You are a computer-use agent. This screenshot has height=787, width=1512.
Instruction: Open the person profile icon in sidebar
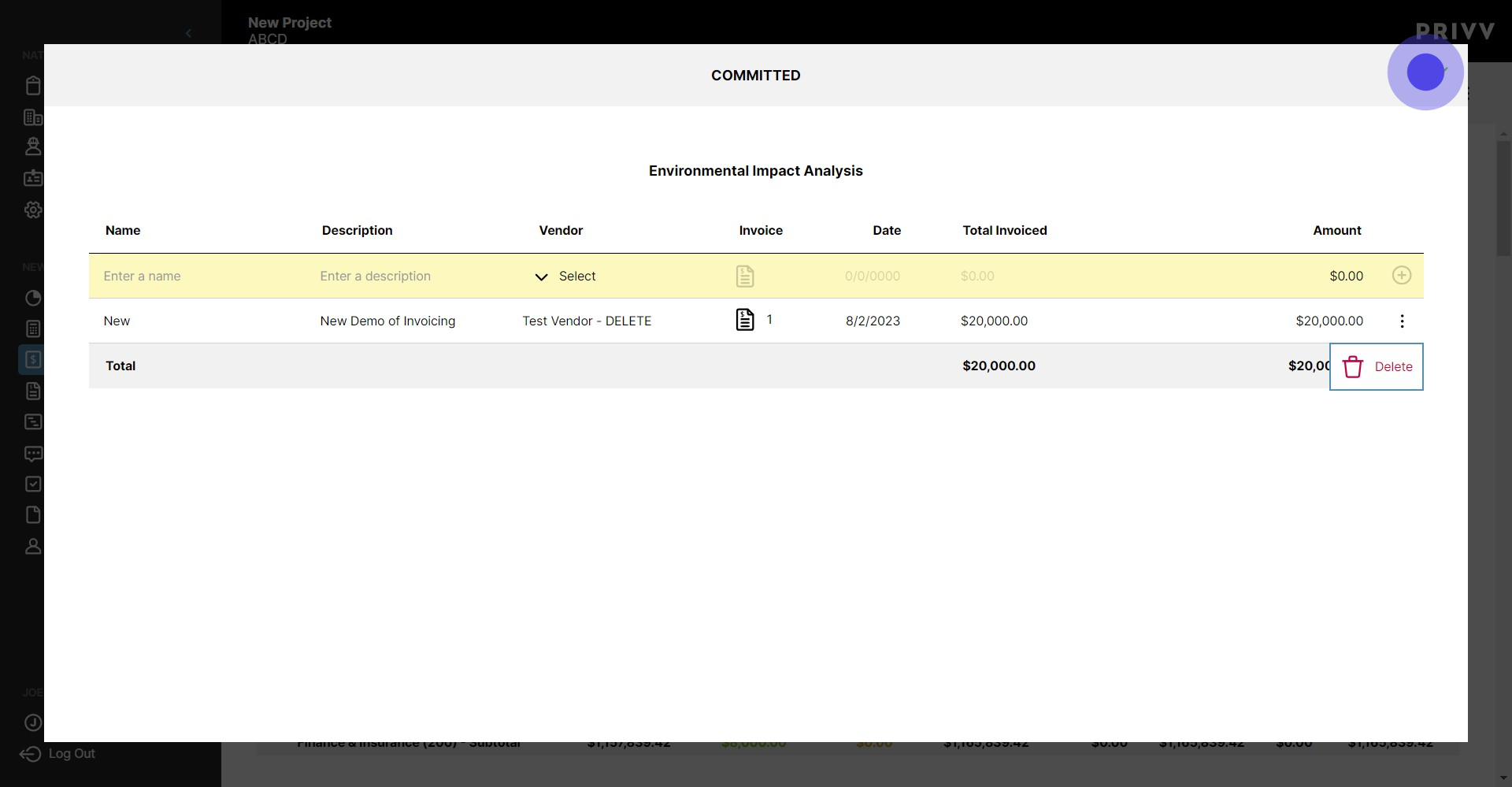coord(33,546)
